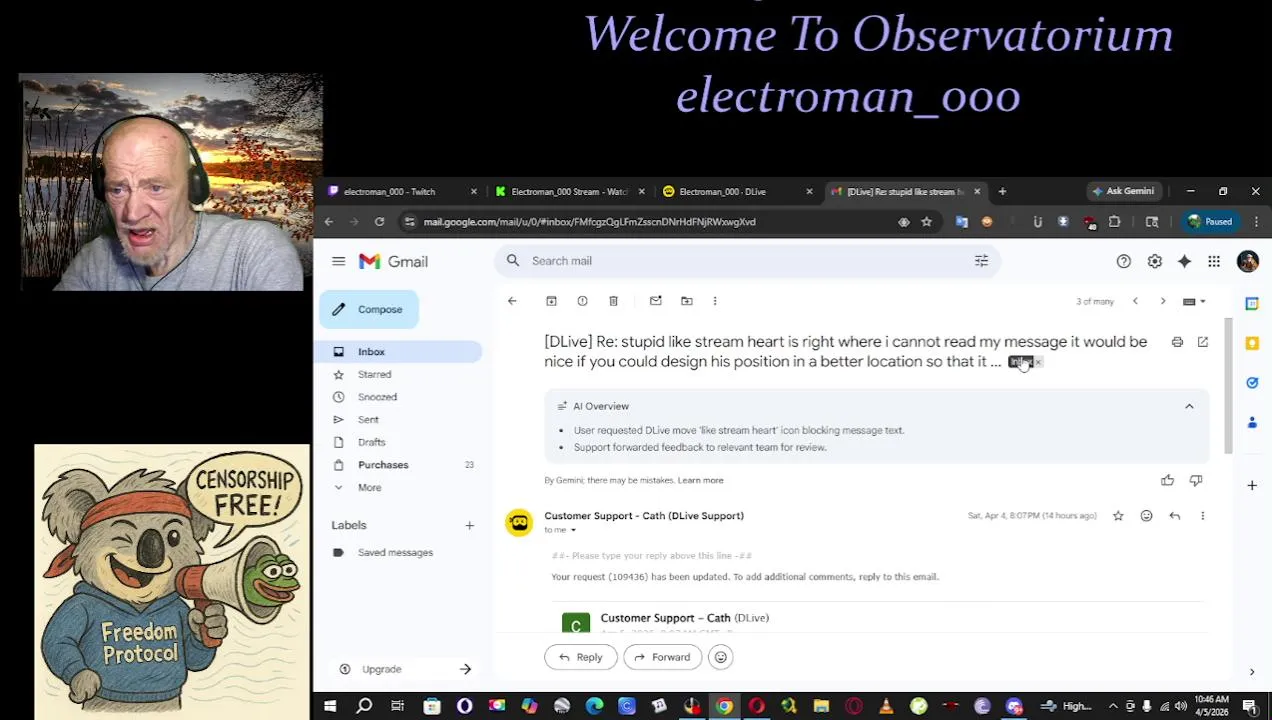Open message More options menu
Screen dimensions: 1272x720
pyautogui.click(x=1203, y=516)
